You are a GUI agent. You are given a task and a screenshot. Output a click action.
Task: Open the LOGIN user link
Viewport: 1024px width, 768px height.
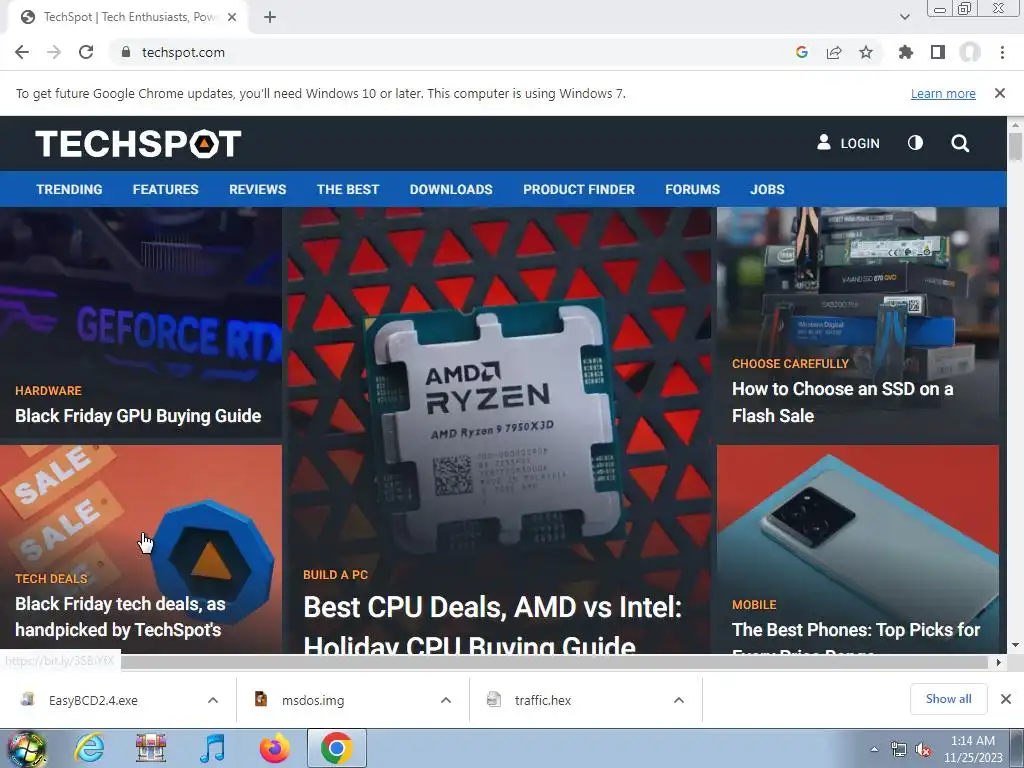click(x=848, y=143)
